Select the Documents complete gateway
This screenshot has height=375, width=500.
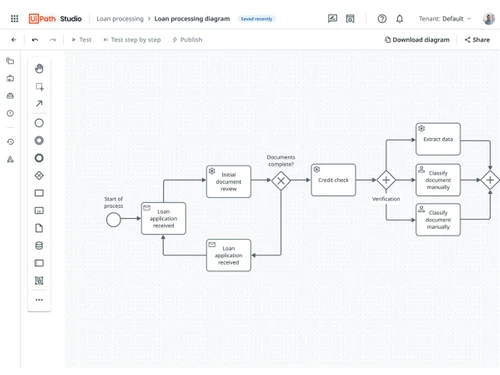(281, 181)
